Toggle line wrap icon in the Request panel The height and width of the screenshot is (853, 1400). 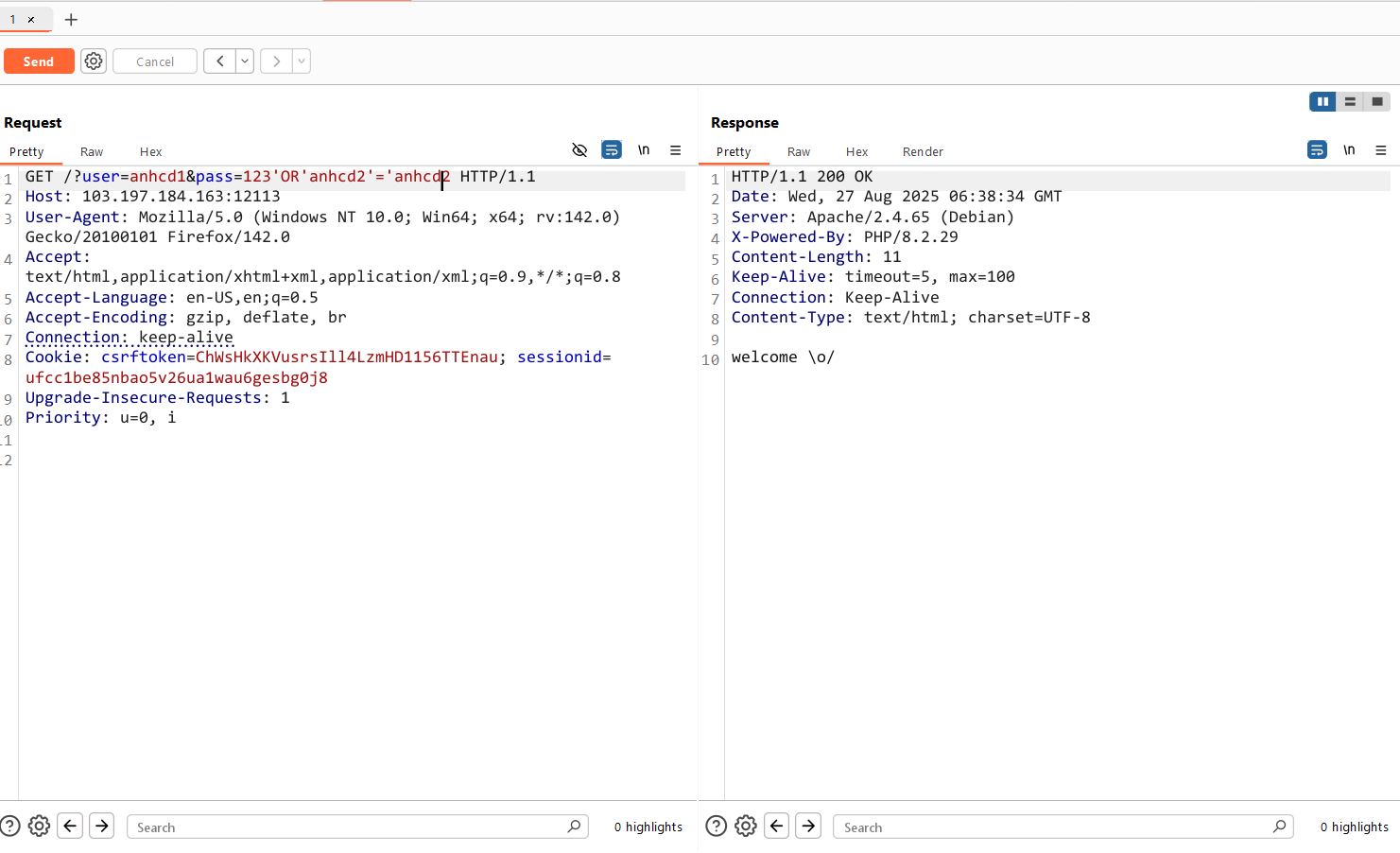pyautogui.click(x=612, y=150)
